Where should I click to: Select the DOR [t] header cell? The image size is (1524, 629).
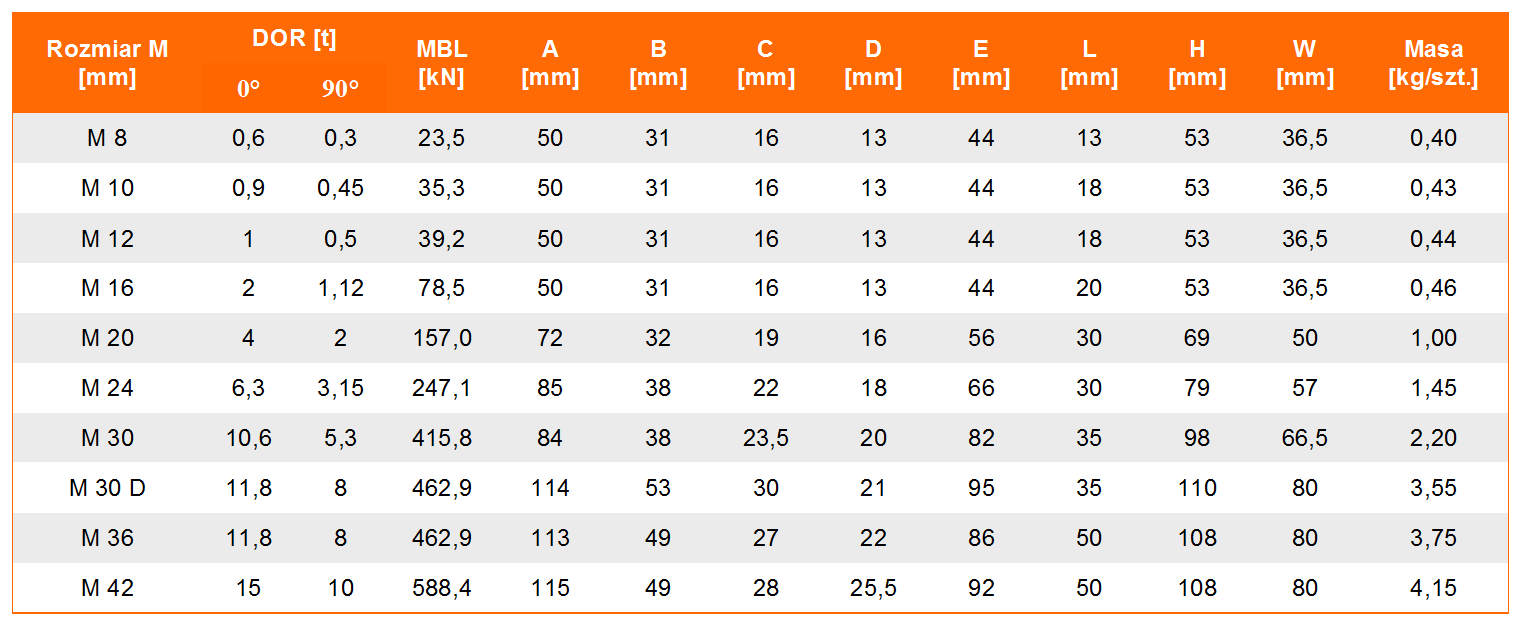pyautogui.click(x=294, y=39)
